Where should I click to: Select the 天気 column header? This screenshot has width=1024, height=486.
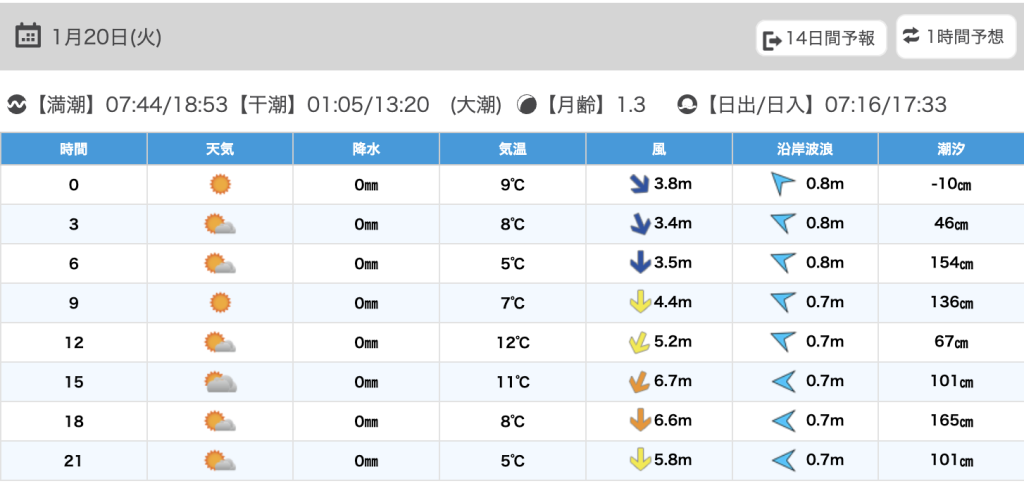pos(220,149)
